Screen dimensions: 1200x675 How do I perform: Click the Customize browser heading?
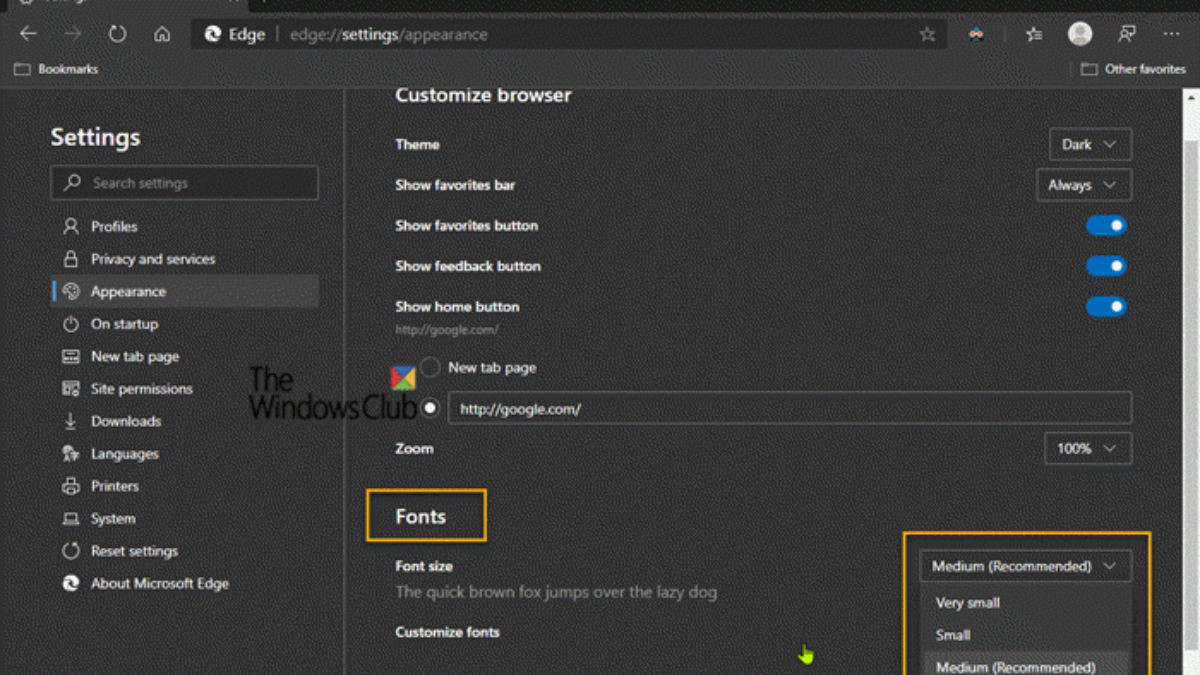click(483, 96)
